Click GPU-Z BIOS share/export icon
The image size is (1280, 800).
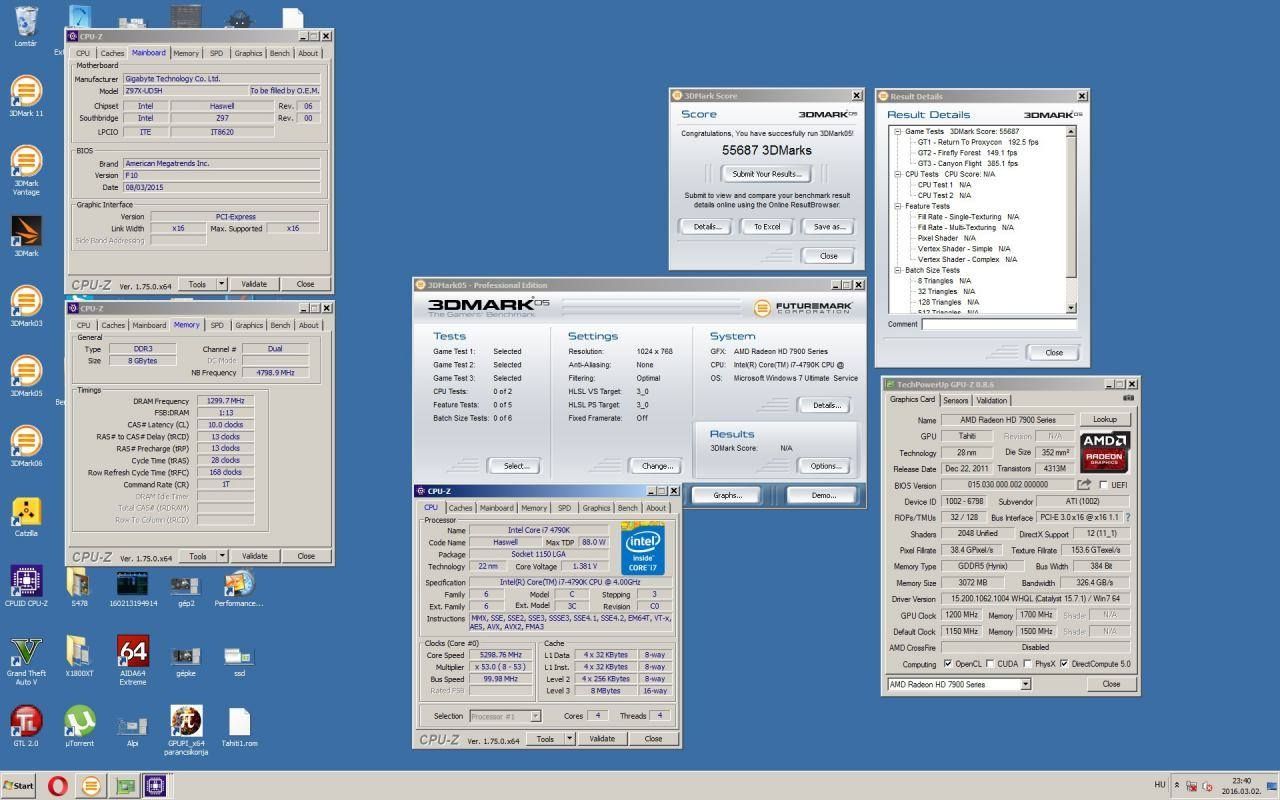click(x=1084, y=485)
